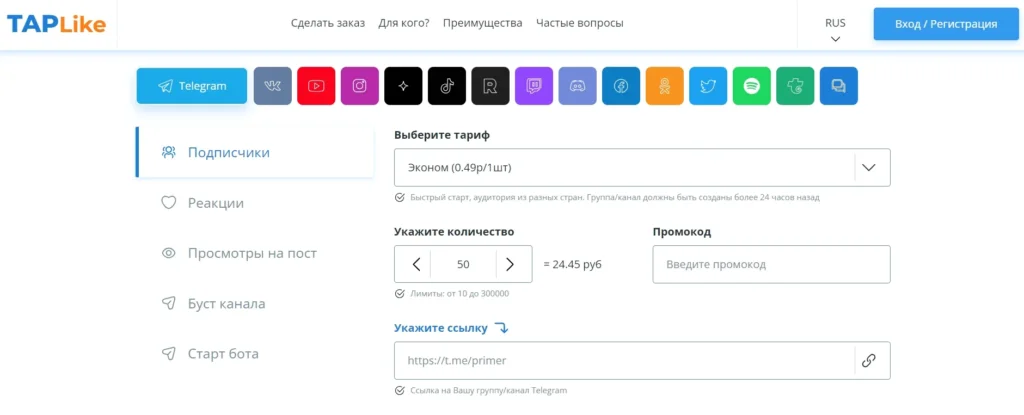Image resolution: width=1024 pixels, height=415 pixels.
Task: Click the teal green puzzle-shaped icon
Action: coord(795,86)
